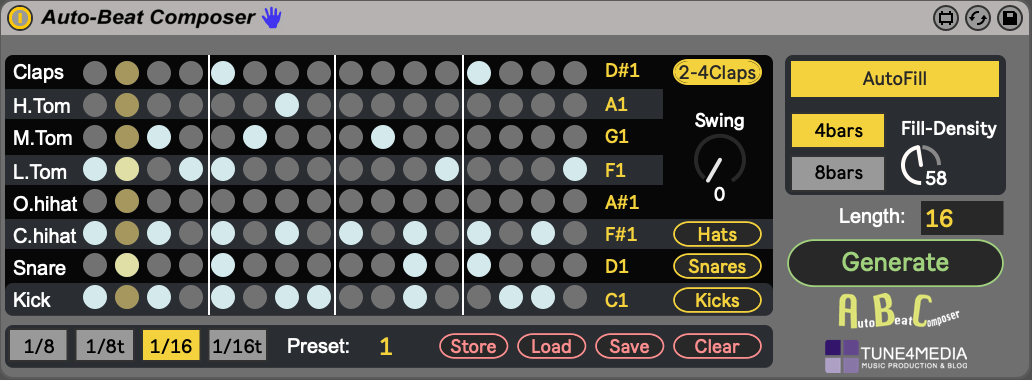This screenshot has width=1032, height=380.
Task: Toggle first step of Kick row
Action: pos(95,297)
